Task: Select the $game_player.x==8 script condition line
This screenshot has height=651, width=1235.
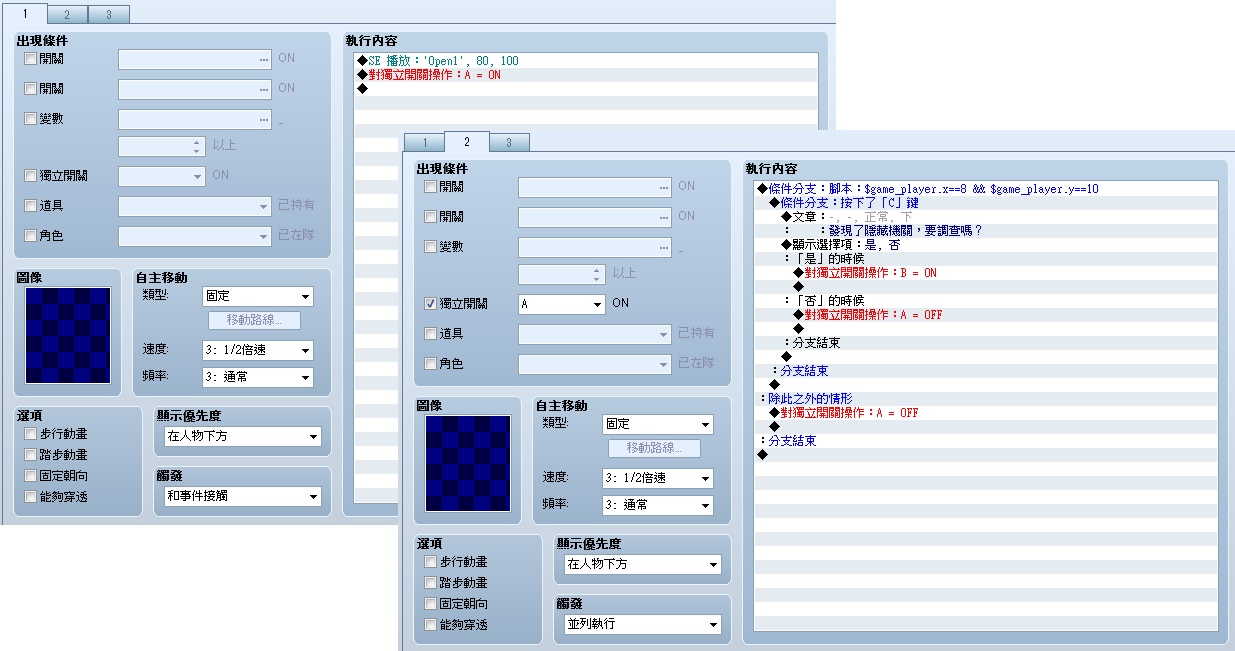Action: (985, 189)
